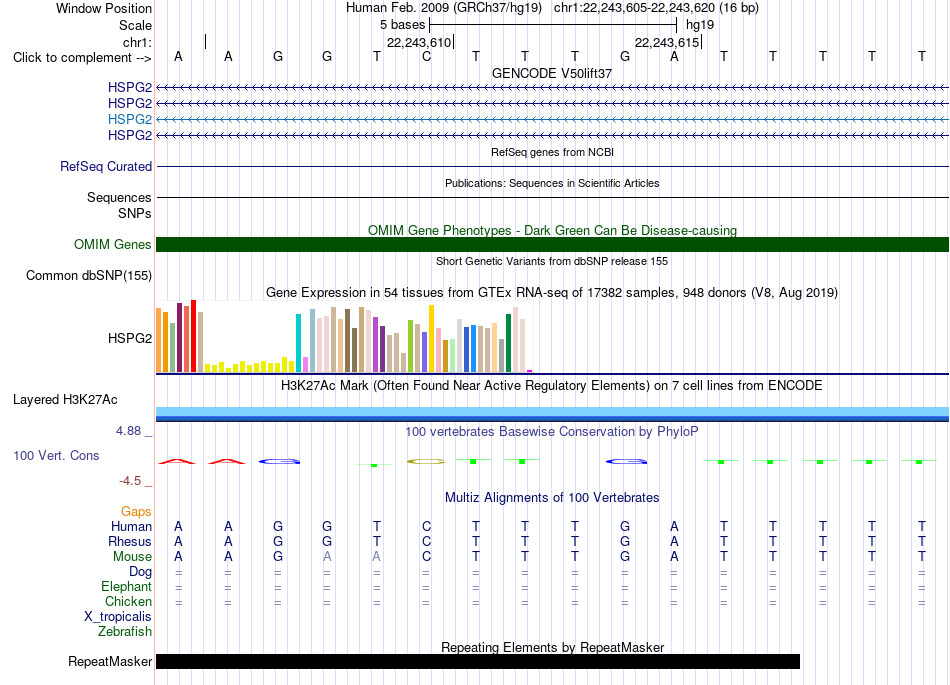Click the Chicken alignment row label

[128, 601]
